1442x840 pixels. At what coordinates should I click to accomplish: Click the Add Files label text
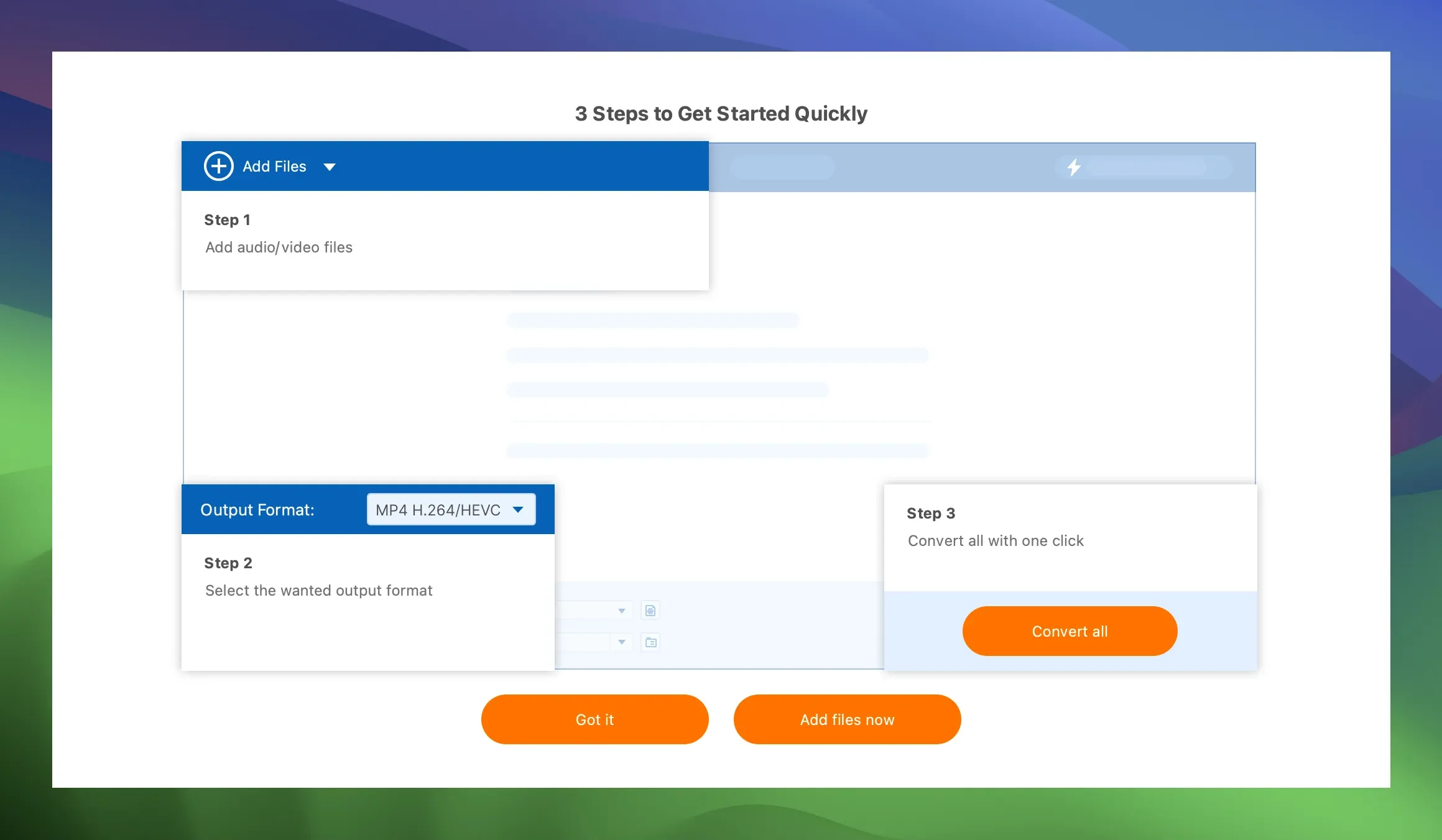point(274,167)
